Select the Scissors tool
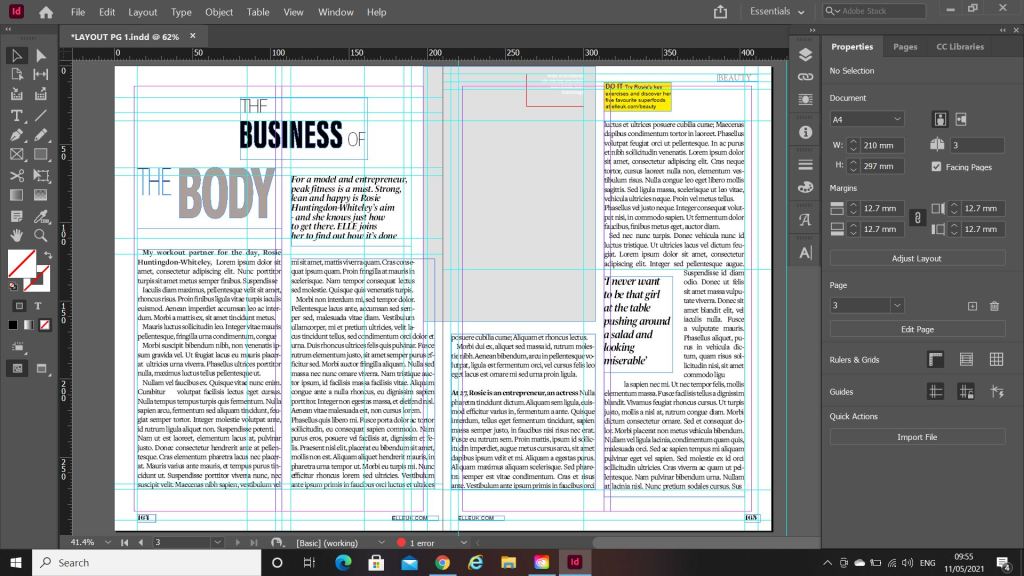The image size is (1024, 576). point(17,175)
